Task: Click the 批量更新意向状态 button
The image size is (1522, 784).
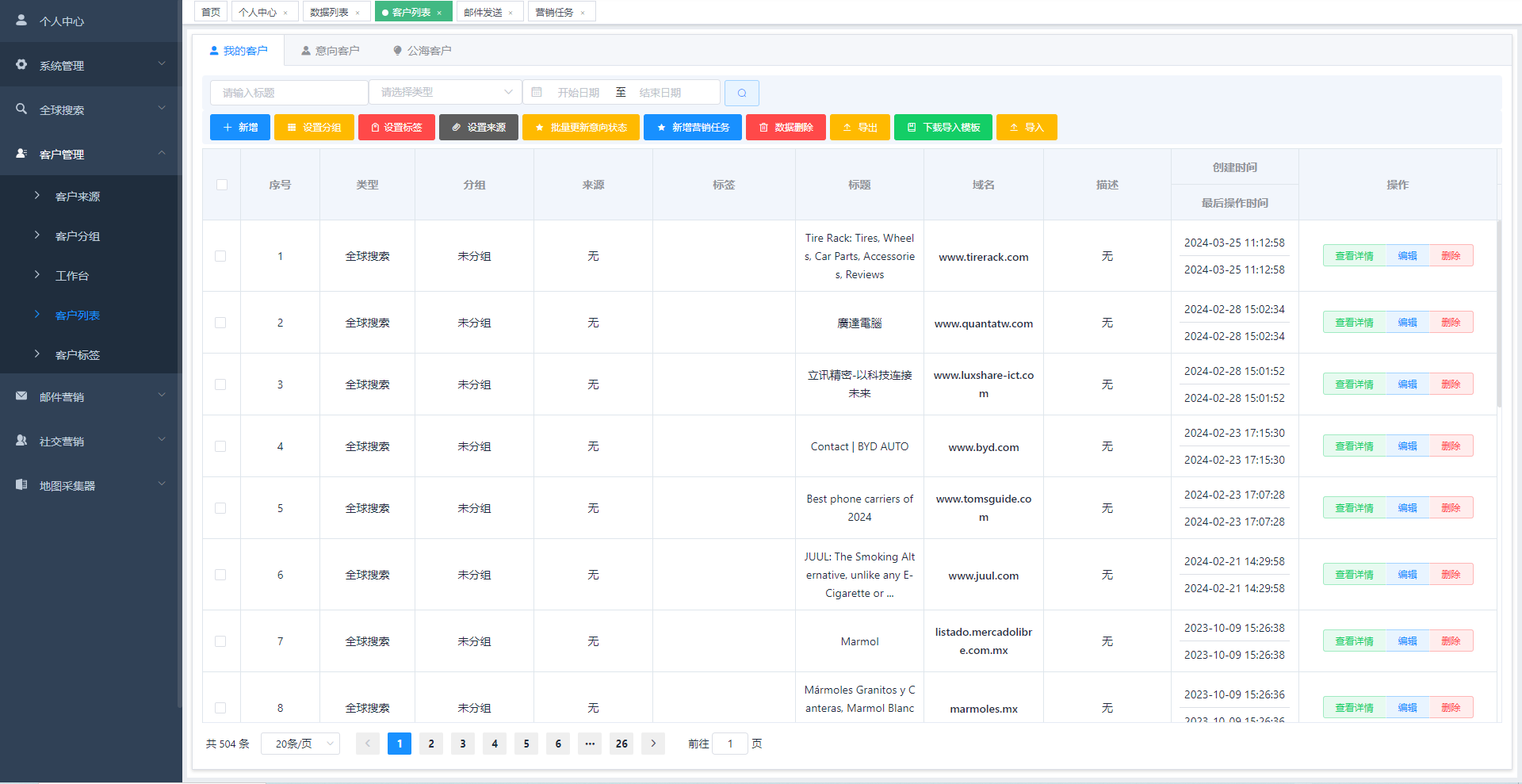Action: [x=581, y=127]
